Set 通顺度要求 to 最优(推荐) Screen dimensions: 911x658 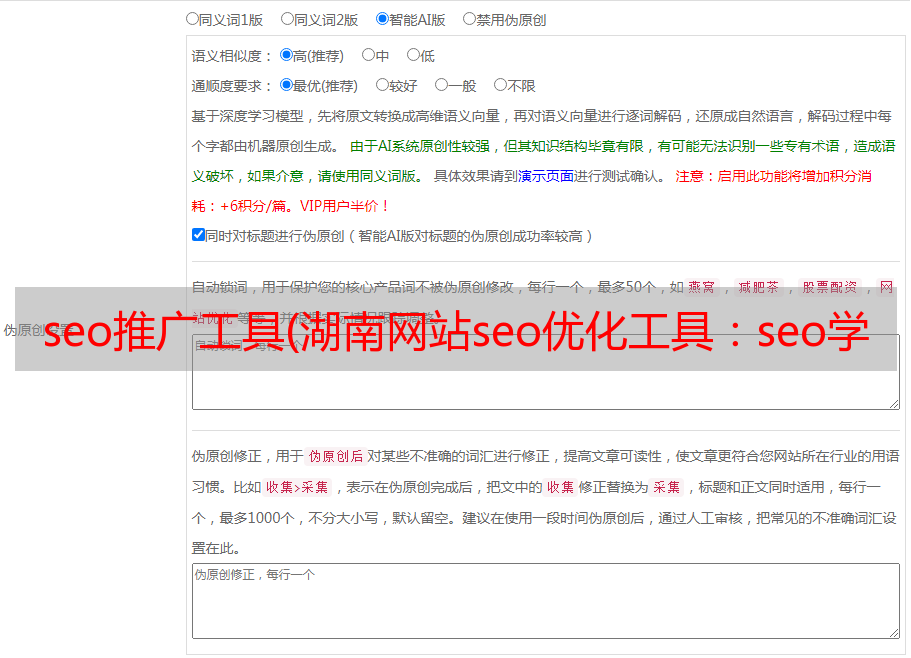(x=286, y=85)
